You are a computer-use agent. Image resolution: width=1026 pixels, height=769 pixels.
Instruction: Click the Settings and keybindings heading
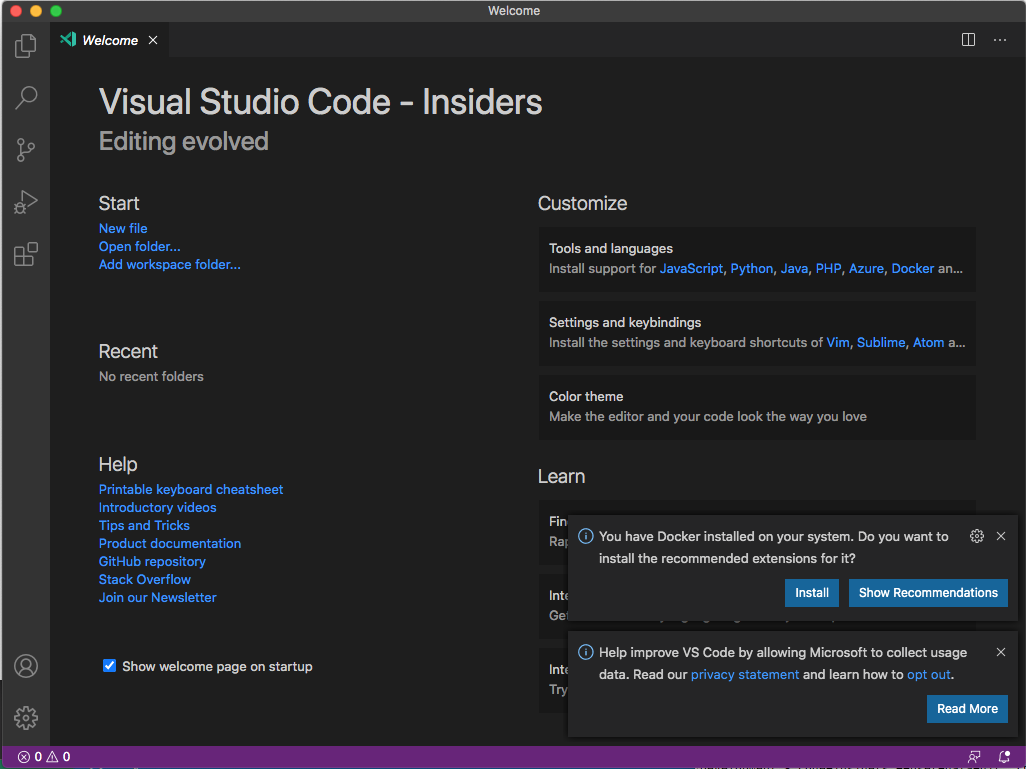(624, 323)
